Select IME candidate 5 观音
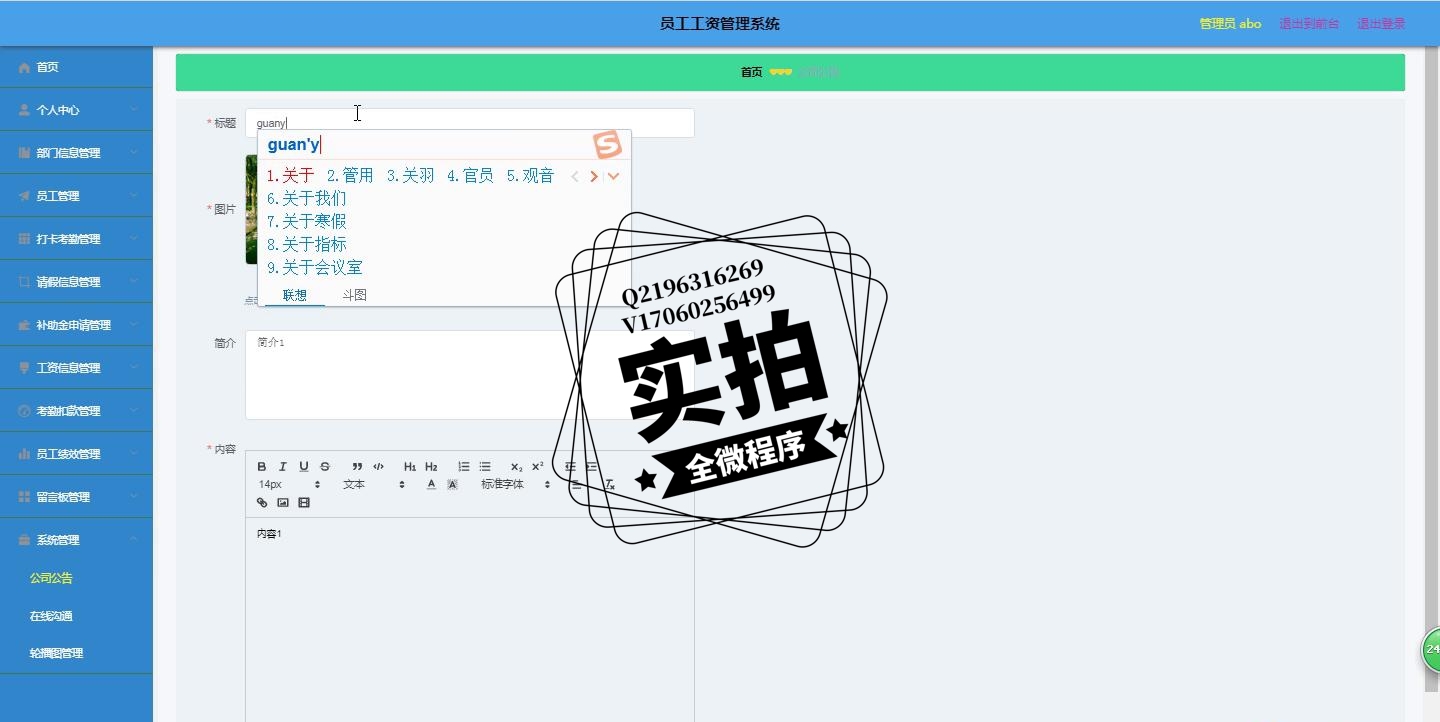This screenshot has width=1440, height=722. coord(530,176)
